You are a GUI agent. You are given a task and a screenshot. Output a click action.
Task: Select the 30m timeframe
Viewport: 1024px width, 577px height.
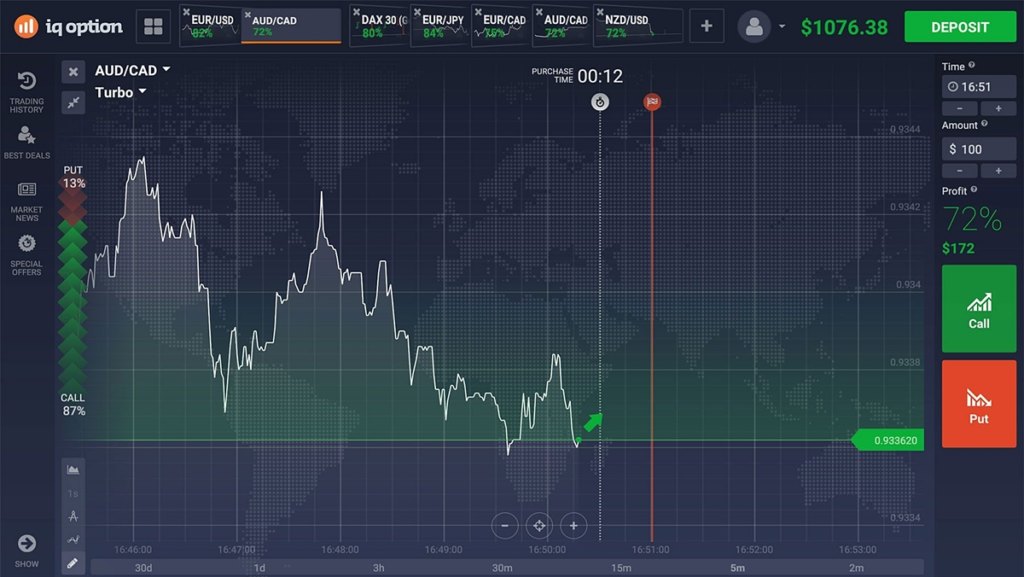coord(502,568)
